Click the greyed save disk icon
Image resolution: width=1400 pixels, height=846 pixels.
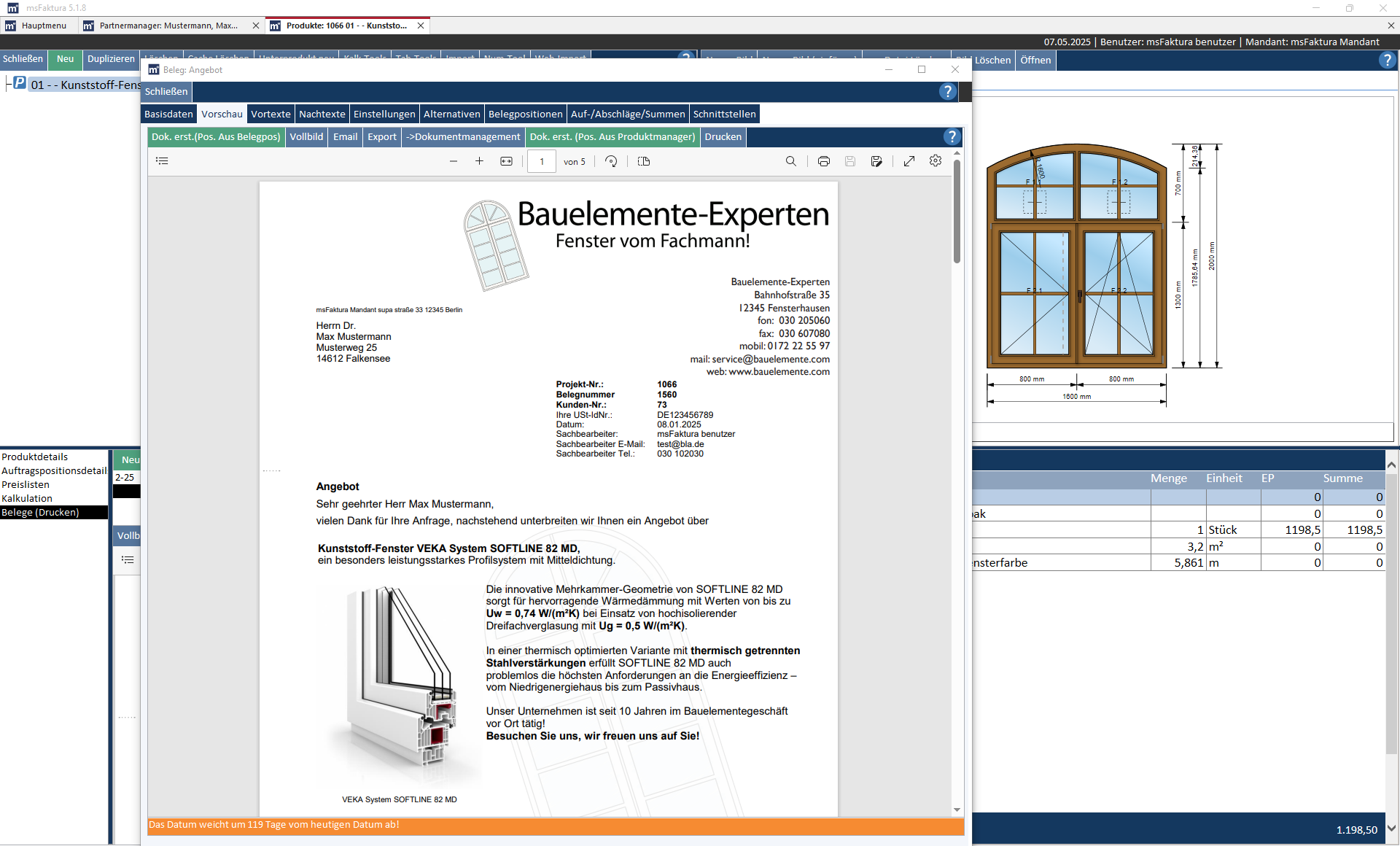click(850, 161)
